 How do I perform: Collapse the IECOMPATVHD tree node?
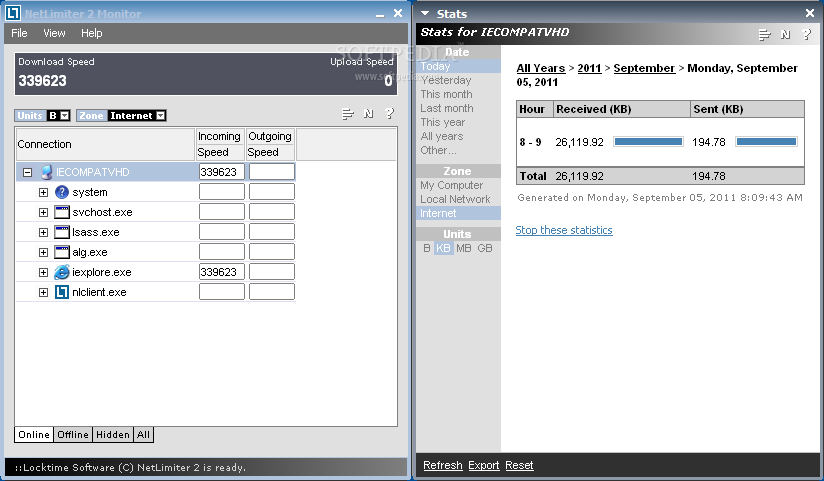(x=27, y=172)
